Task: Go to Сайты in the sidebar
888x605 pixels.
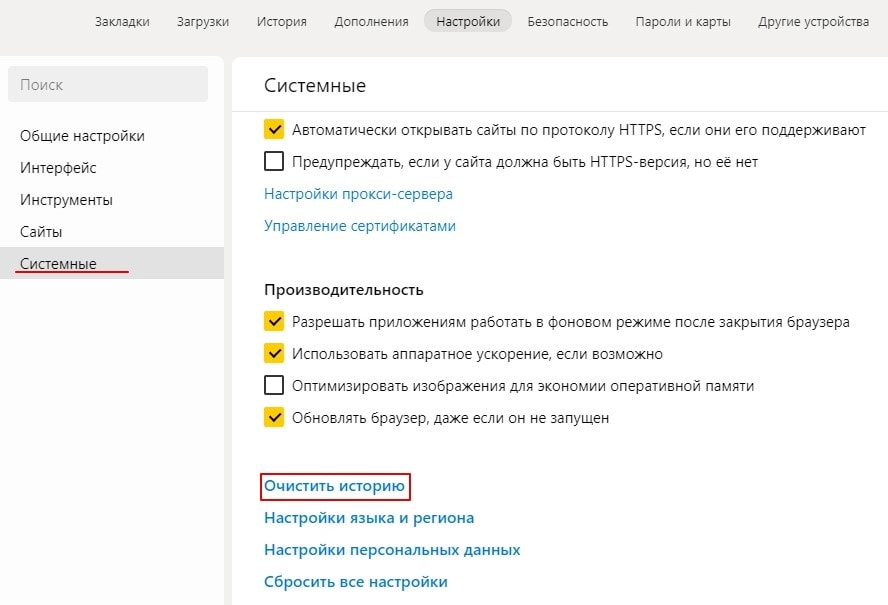Action: tap(41, 232)
